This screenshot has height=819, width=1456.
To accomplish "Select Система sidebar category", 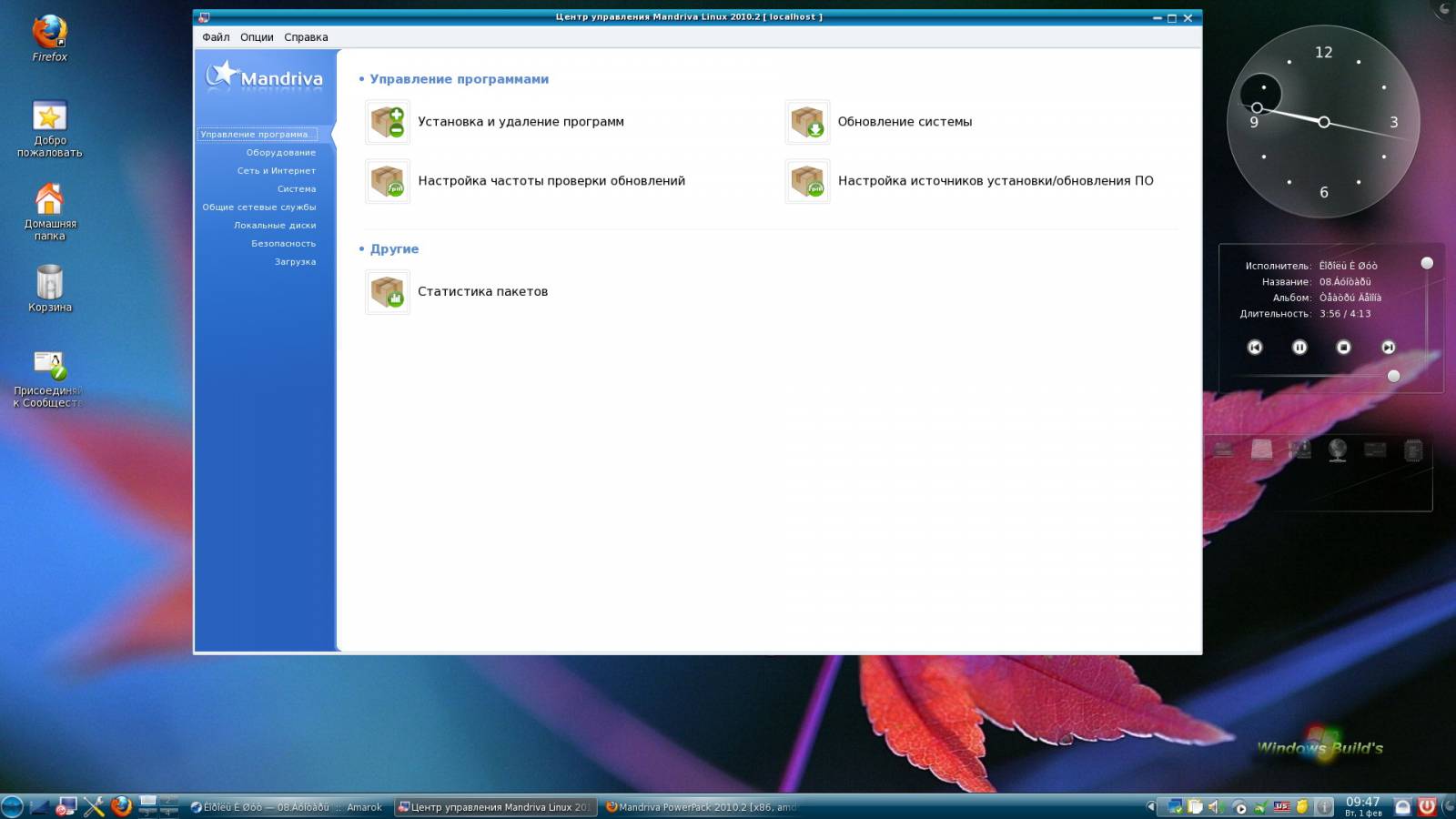I will (x=297, y=189).
